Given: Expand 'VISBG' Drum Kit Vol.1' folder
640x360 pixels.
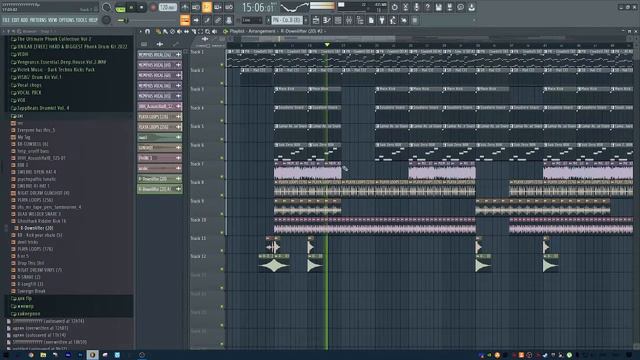Looking at the screenshot, I should pos(36,77).
